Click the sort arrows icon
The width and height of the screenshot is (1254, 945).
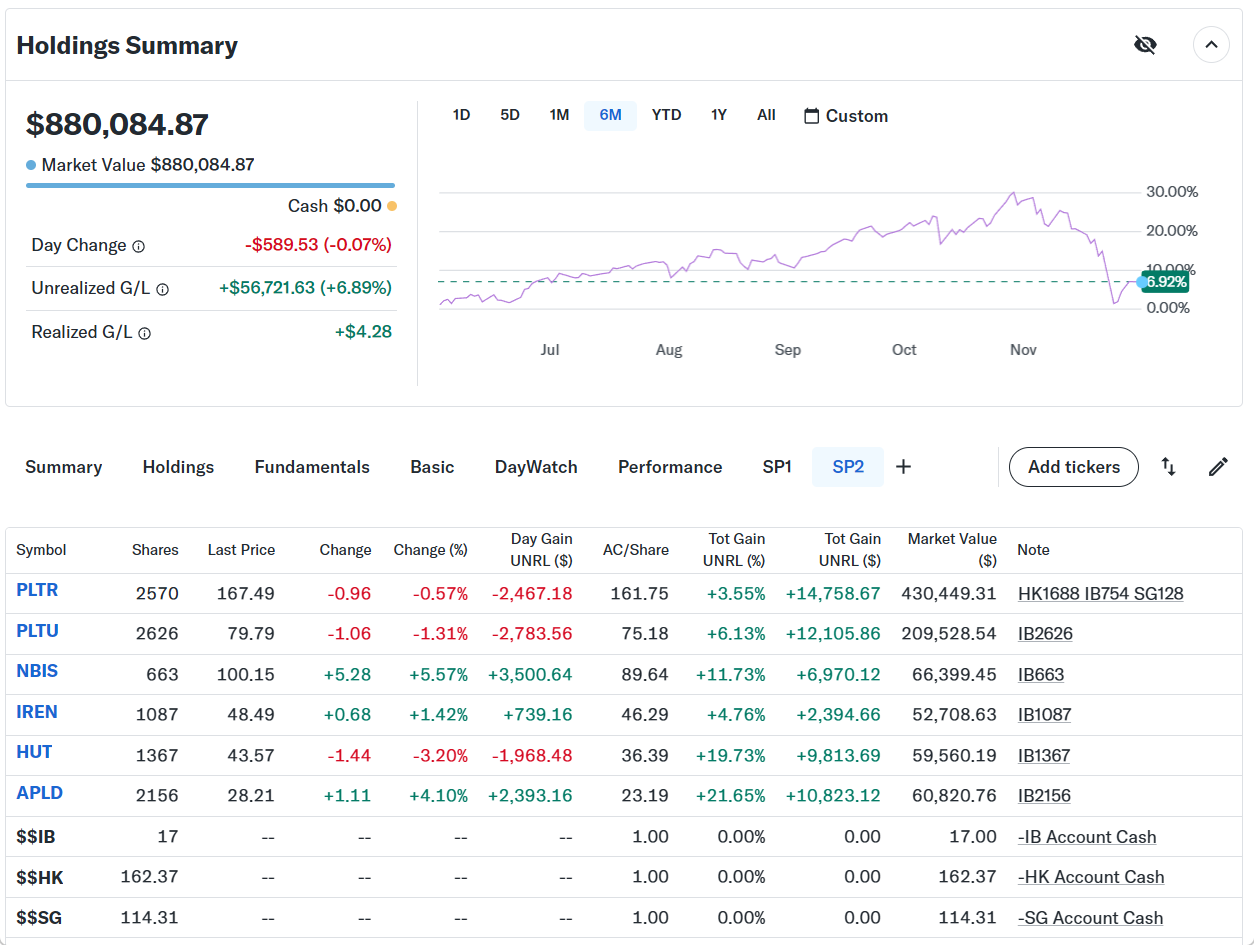pyautogui.click(x=1168, y=467)
